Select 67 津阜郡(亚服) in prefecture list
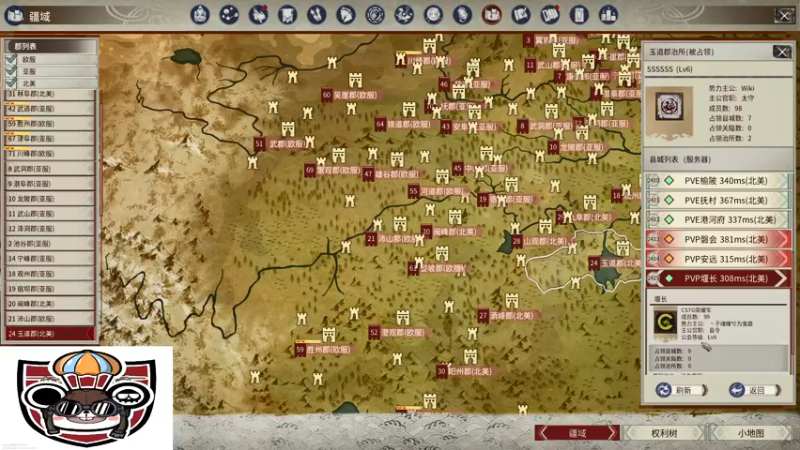Viewport: 800px width, 450px height. point(49,138)
